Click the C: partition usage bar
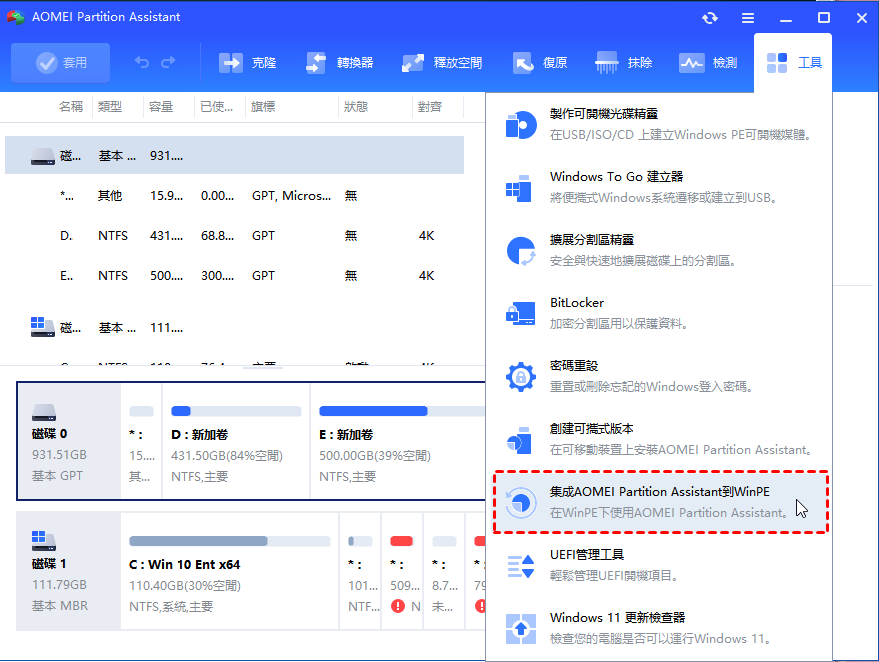879x662 pixels. (x=230, y=541)
